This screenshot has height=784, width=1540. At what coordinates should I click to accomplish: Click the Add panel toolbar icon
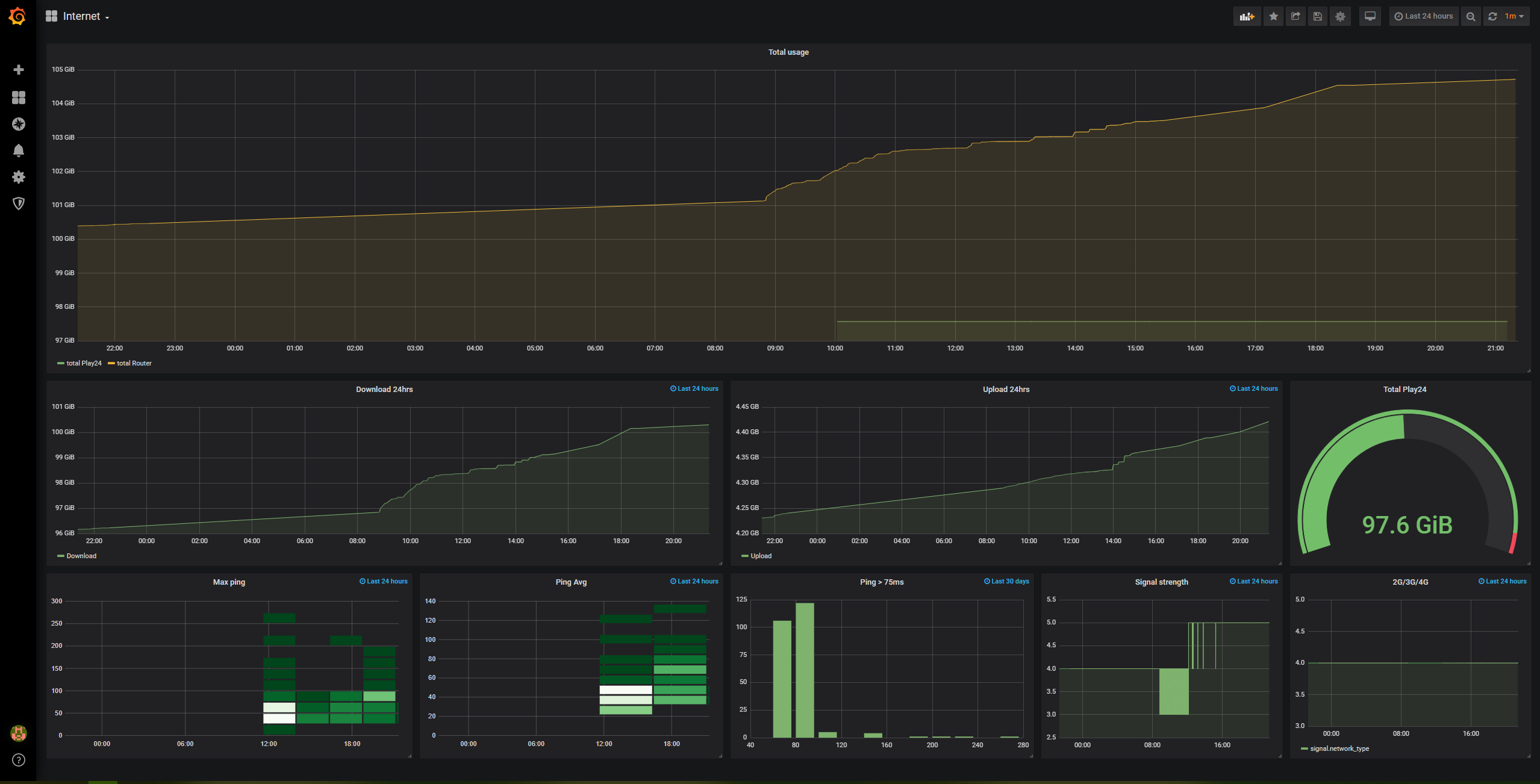[1247, 16]
